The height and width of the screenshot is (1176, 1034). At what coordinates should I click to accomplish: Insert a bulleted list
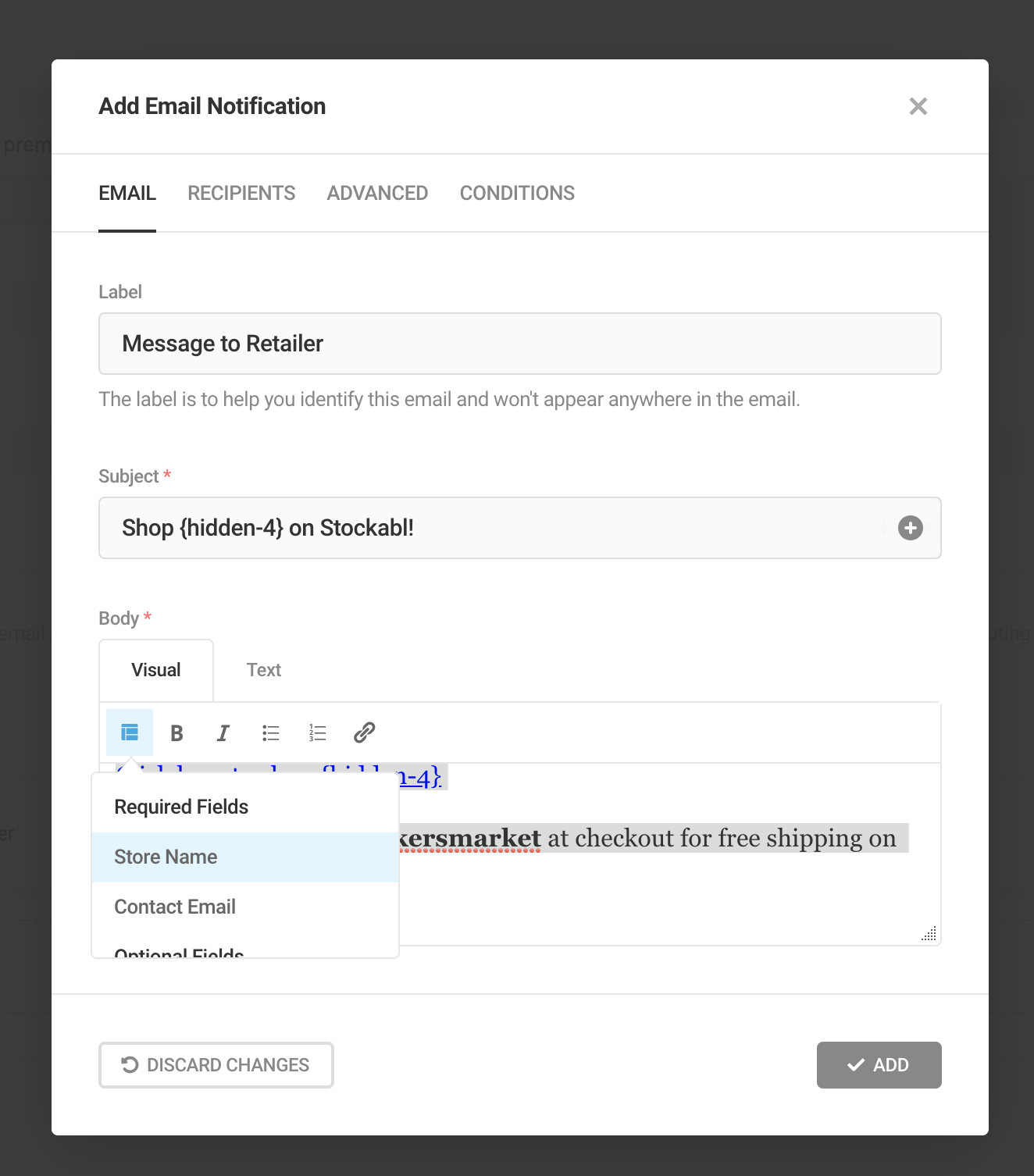tap(270, 732)
